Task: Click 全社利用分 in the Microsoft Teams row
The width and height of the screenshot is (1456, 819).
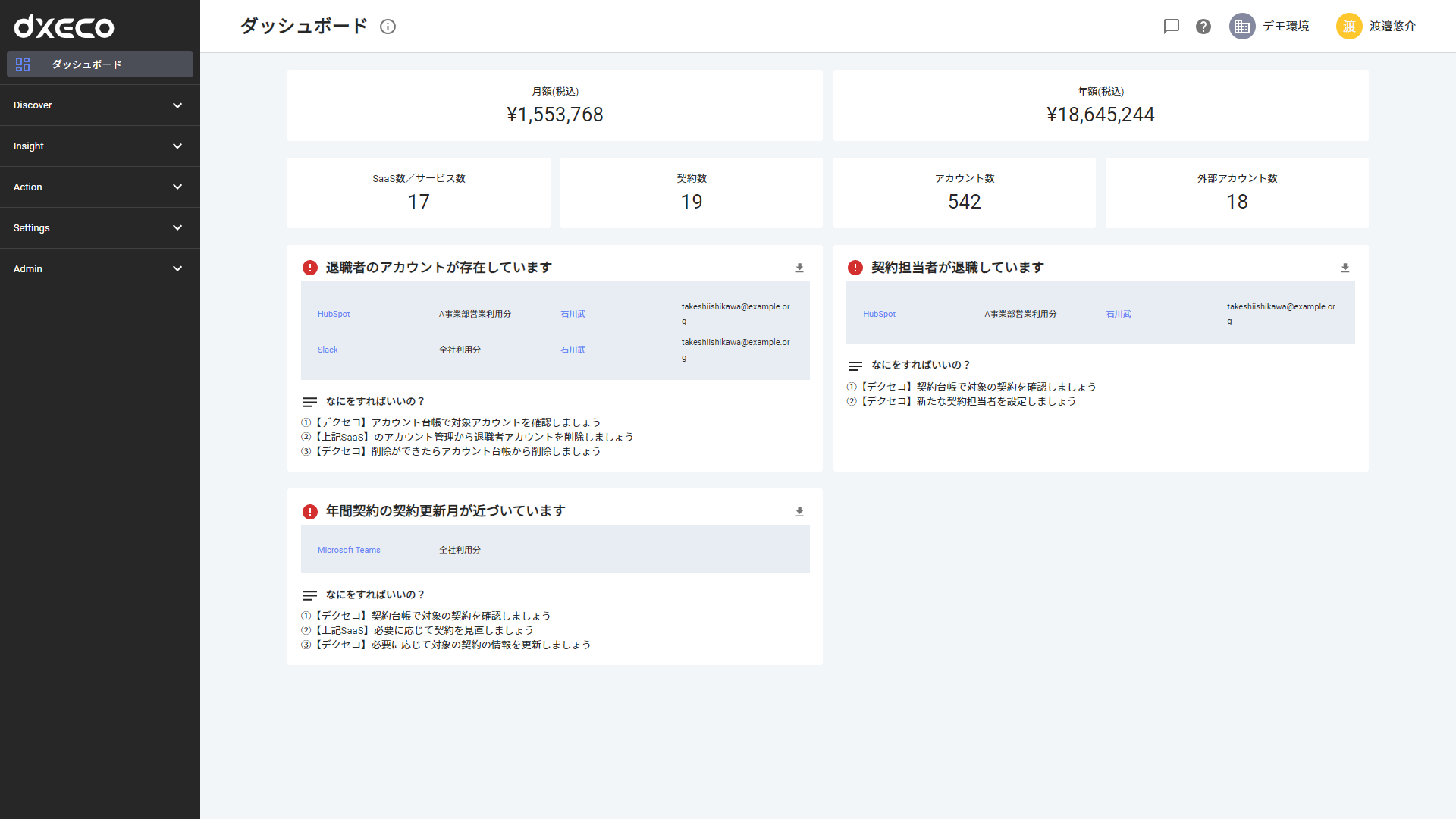Action: pyautogui.click(x=460, y=550)
